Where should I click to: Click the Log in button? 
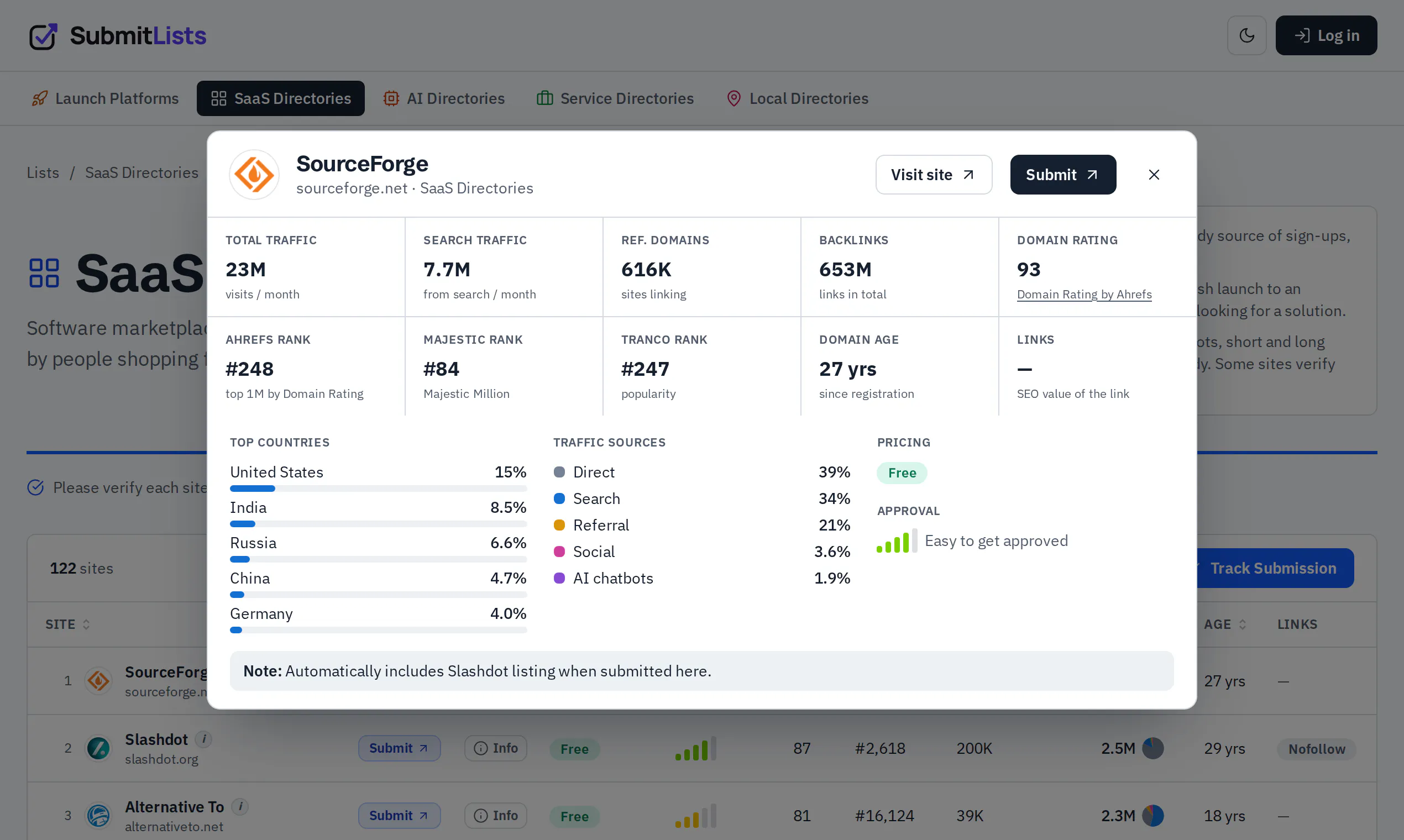(x=1326, y=36)
